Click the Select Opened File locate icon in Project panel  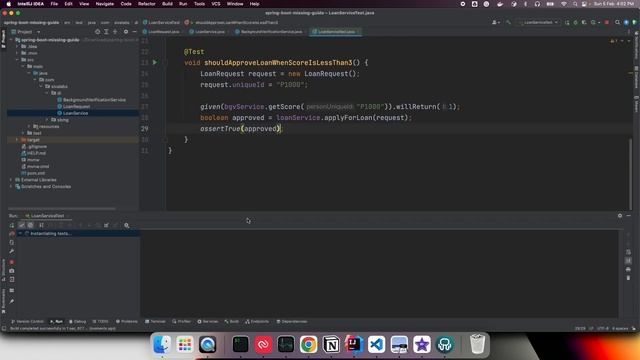[x=97, y=32]
